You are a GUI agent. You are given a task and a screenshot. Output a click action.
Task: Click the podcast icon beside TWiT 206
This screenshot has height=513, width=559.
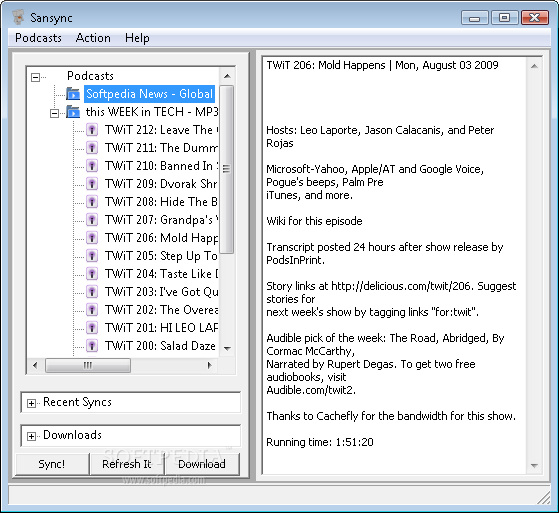pyautogui.click(x=92, y=238)
